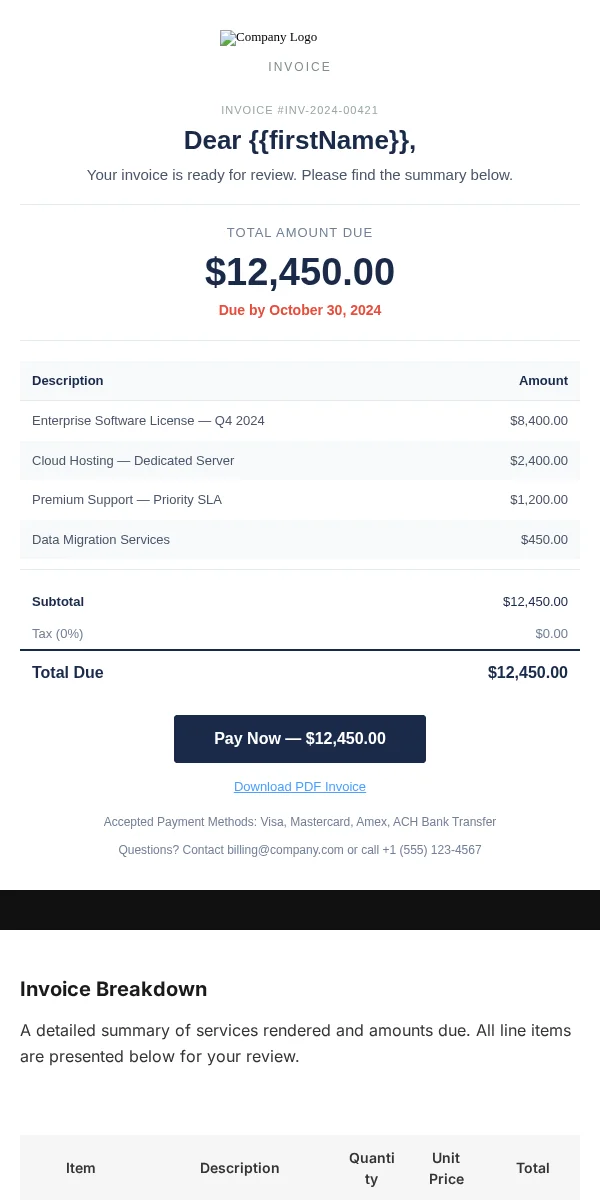Click the Company Logo image
Image resolution: width=600 pixels, height=1200 pixels.
point(268,38)
